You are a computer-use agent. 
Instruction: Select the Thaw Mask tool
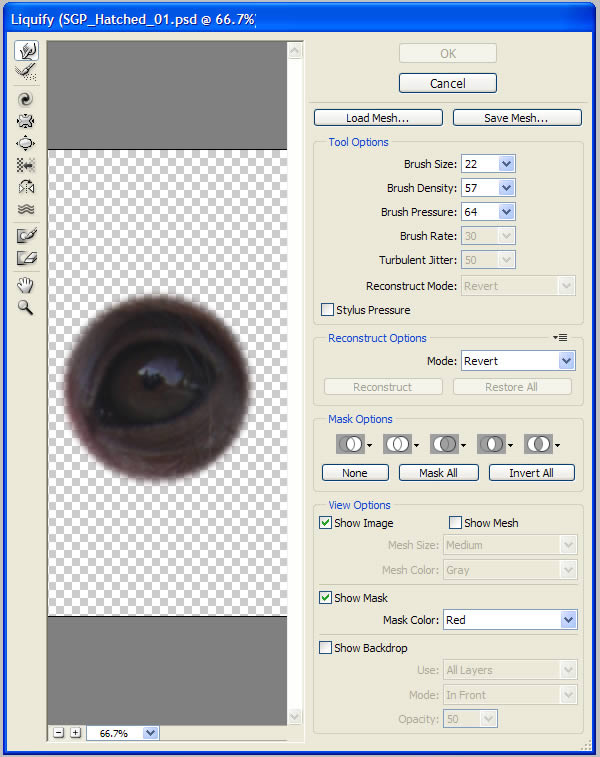click(27, 258)
